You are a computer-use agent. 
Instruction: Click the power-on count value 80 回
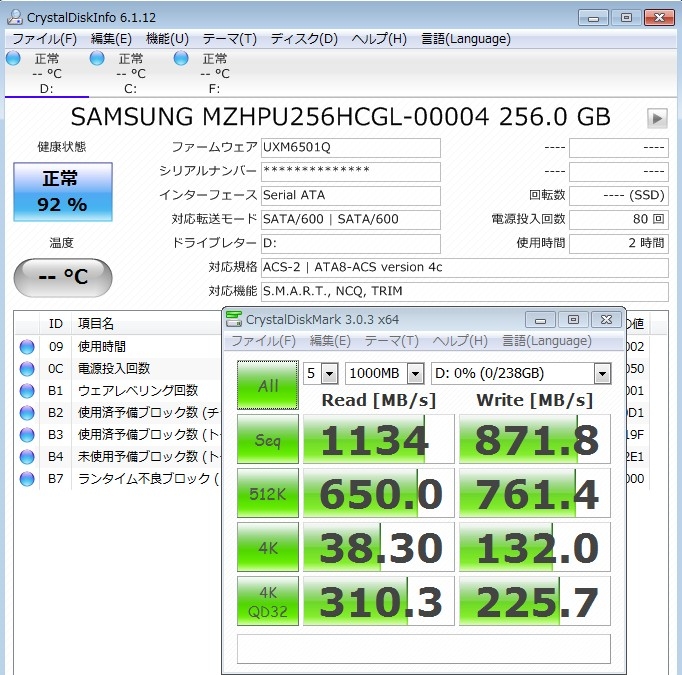click(x=618, y=219)
